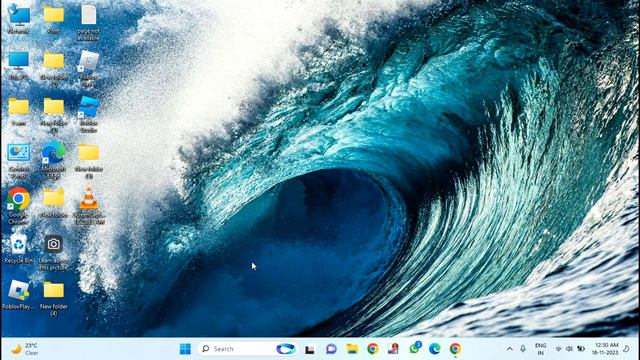Open Chrome icon right of File Explorer
The width and height of the screenshot is (640, 360).
(x=372, y=349)
